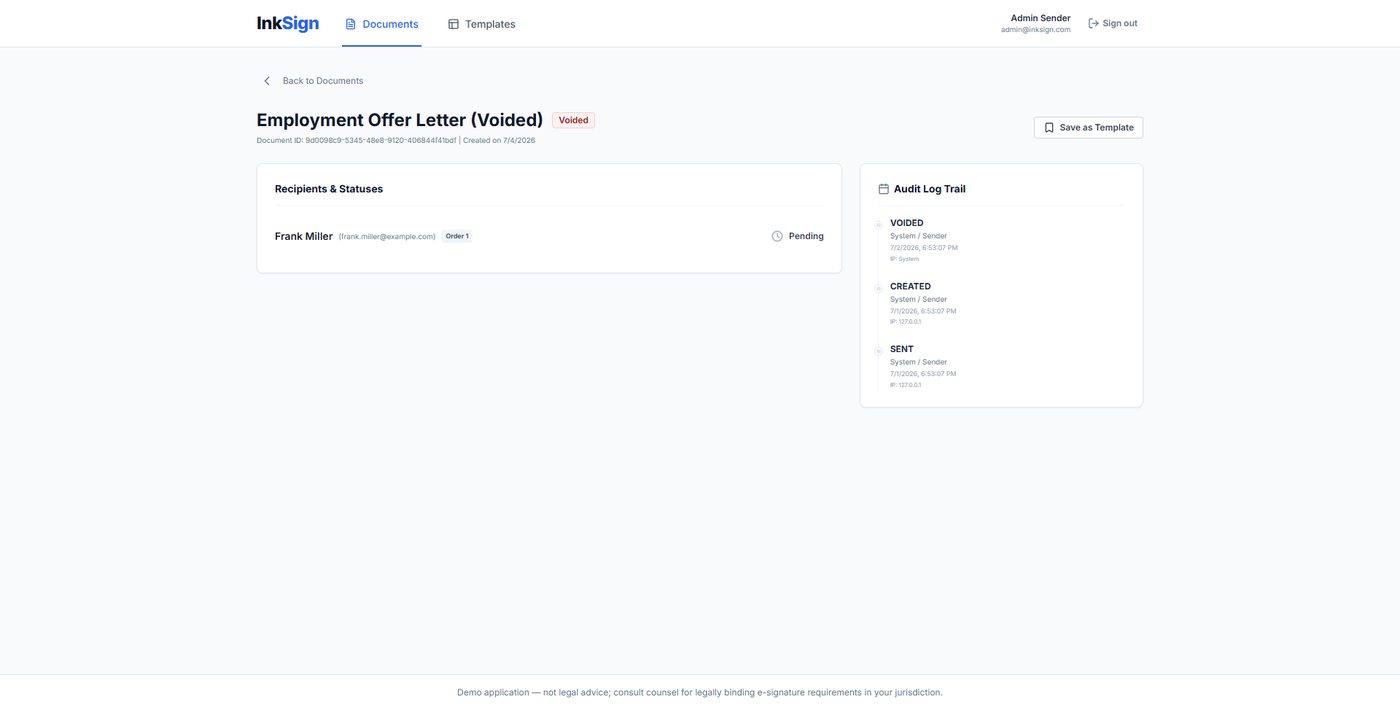Click the Audit Log Trail calendar icon
This screenshot has width=1400, height=710.
point(884,189)
